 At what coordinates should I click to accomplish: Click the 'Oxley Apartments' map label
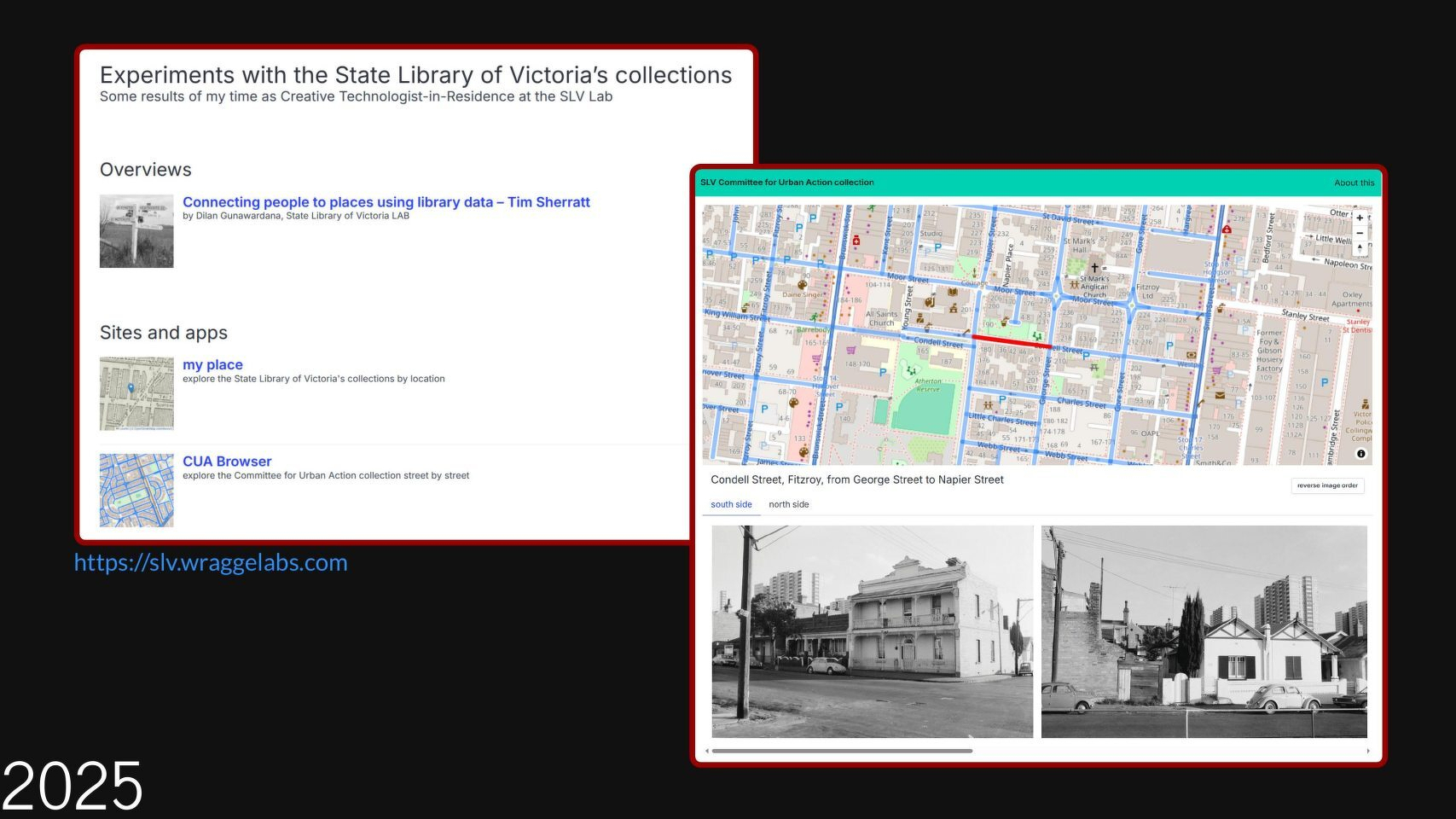pyautogui.click(x=1352, y=299)
